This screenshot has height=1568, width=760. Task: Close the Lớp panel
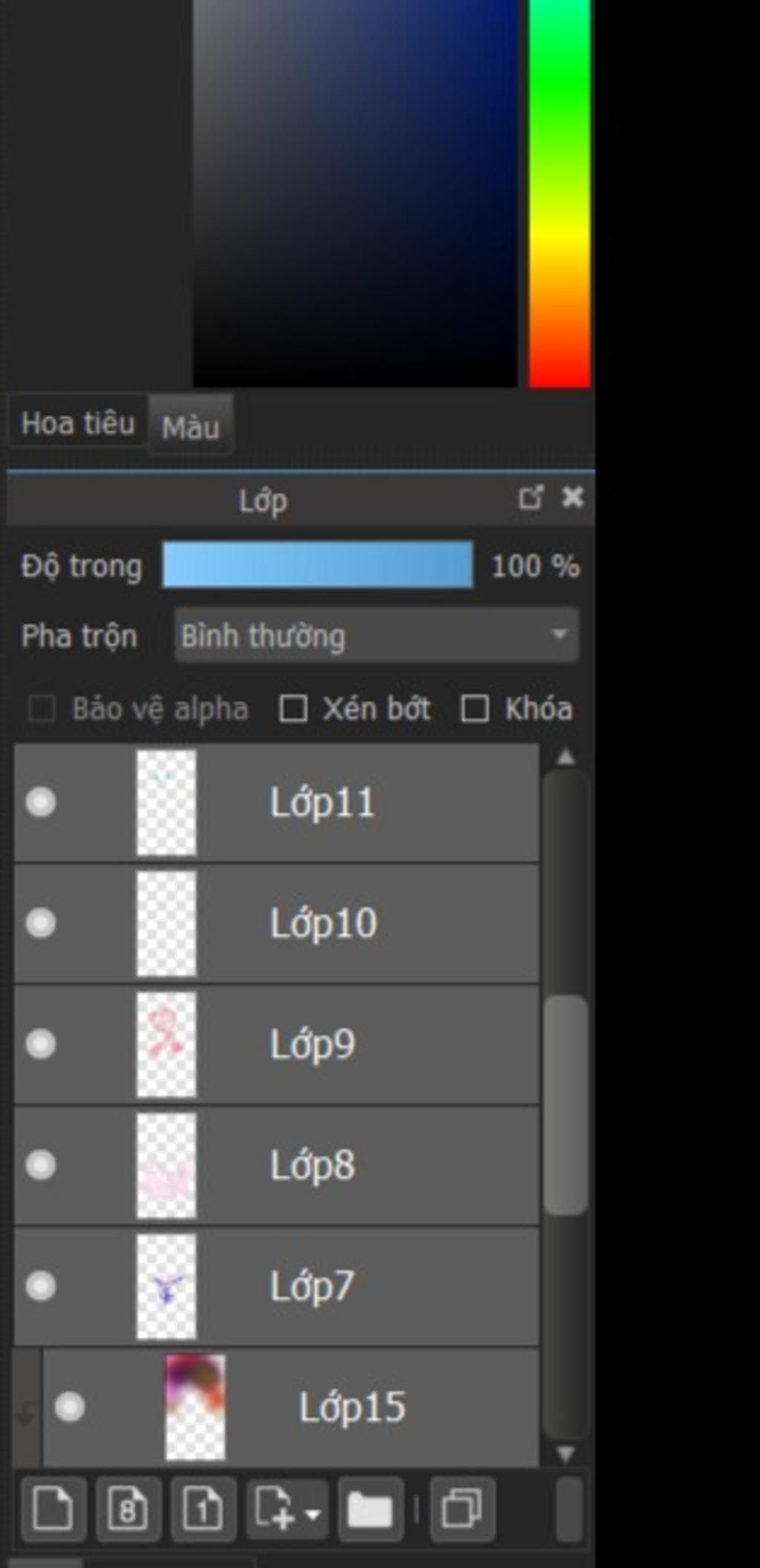pyautogui.click(x=572, y=497)
